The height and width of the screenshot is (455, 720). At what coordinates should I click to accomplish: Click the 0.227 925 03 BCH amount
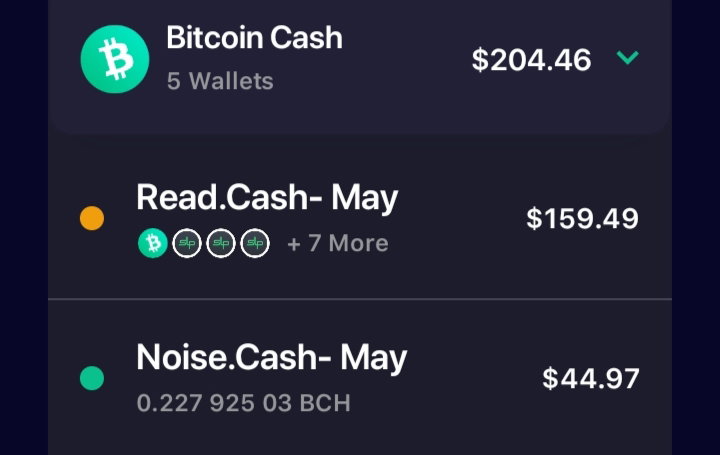click(244, 403)
